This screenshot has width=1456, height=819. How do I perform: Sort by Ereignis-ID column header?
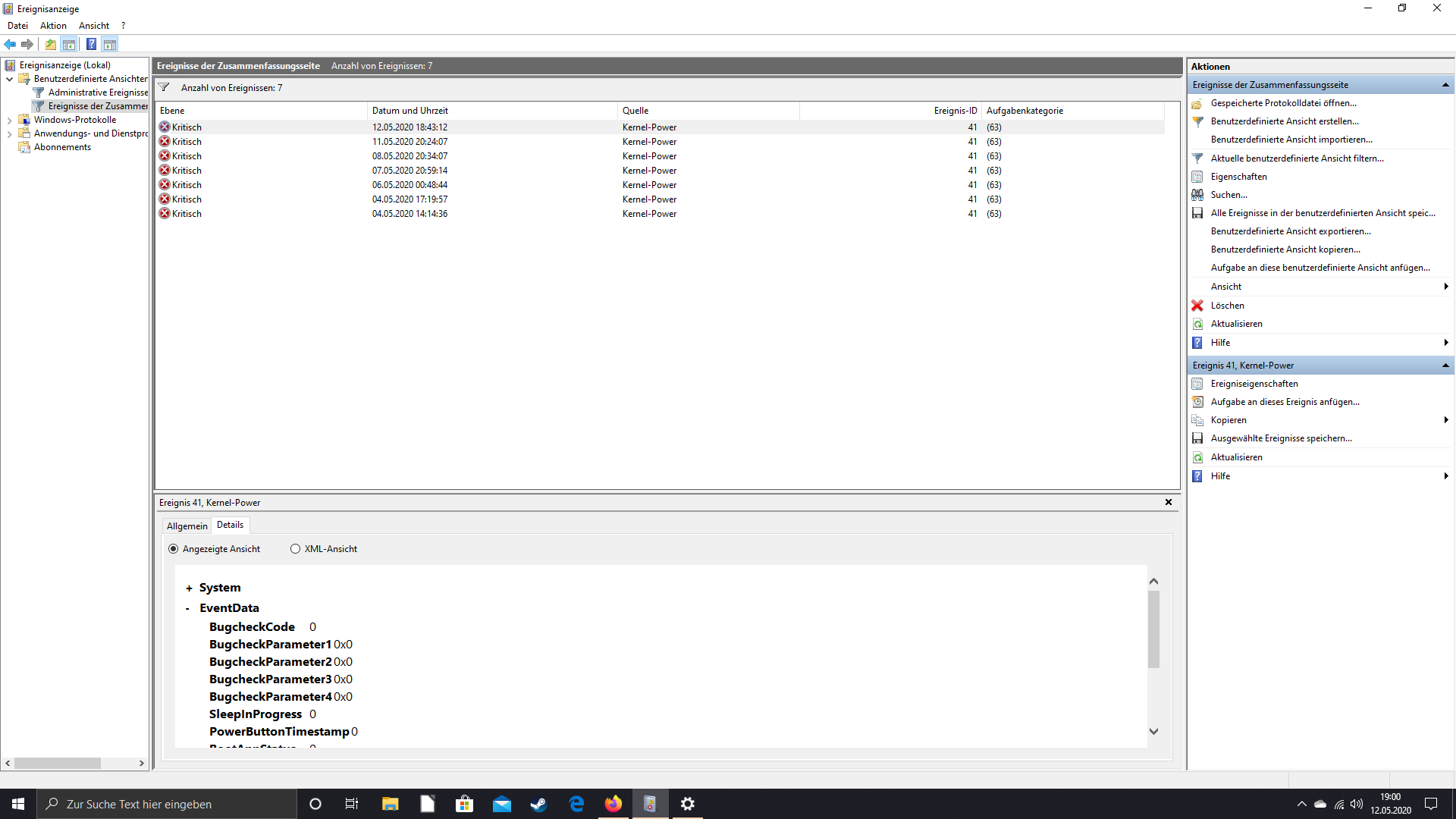pyautogui.click(x=891, y=111)
